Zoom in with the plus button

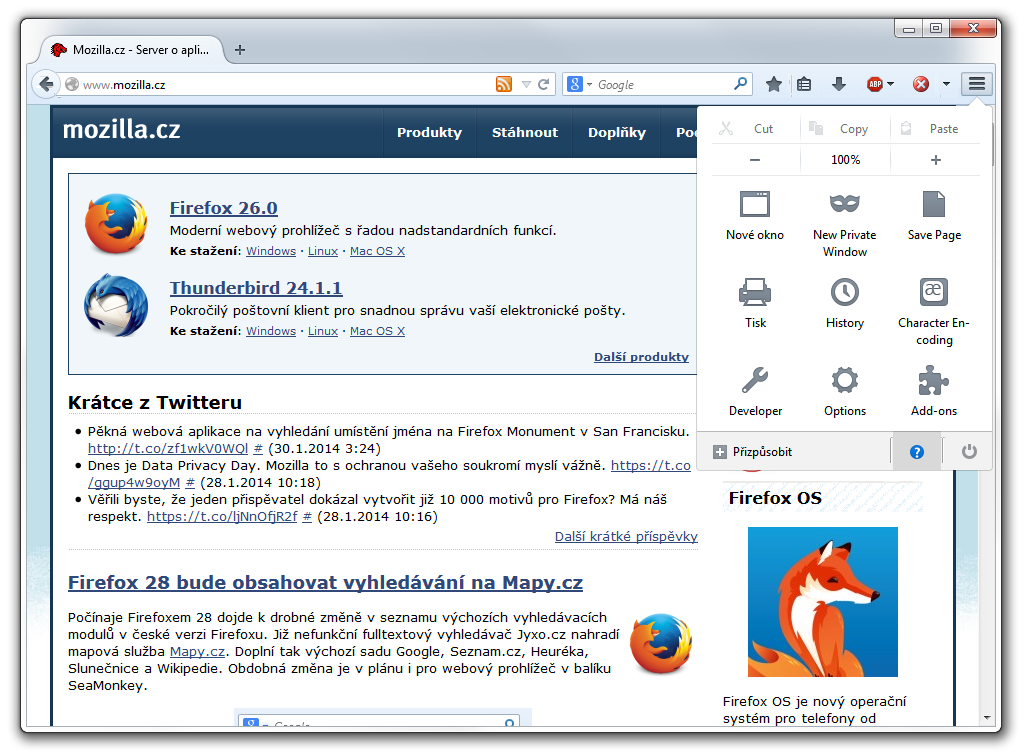[936, 160]
